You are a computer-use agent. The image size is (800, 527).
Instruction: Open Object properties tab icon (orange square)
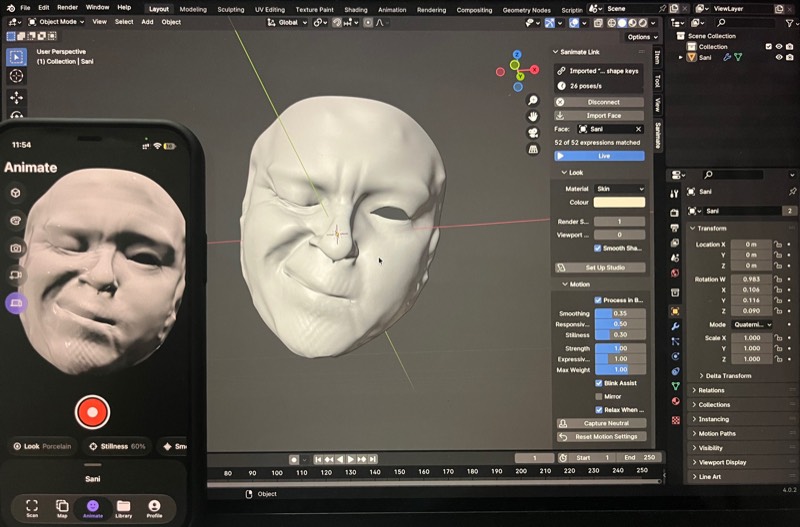point(674,311)
